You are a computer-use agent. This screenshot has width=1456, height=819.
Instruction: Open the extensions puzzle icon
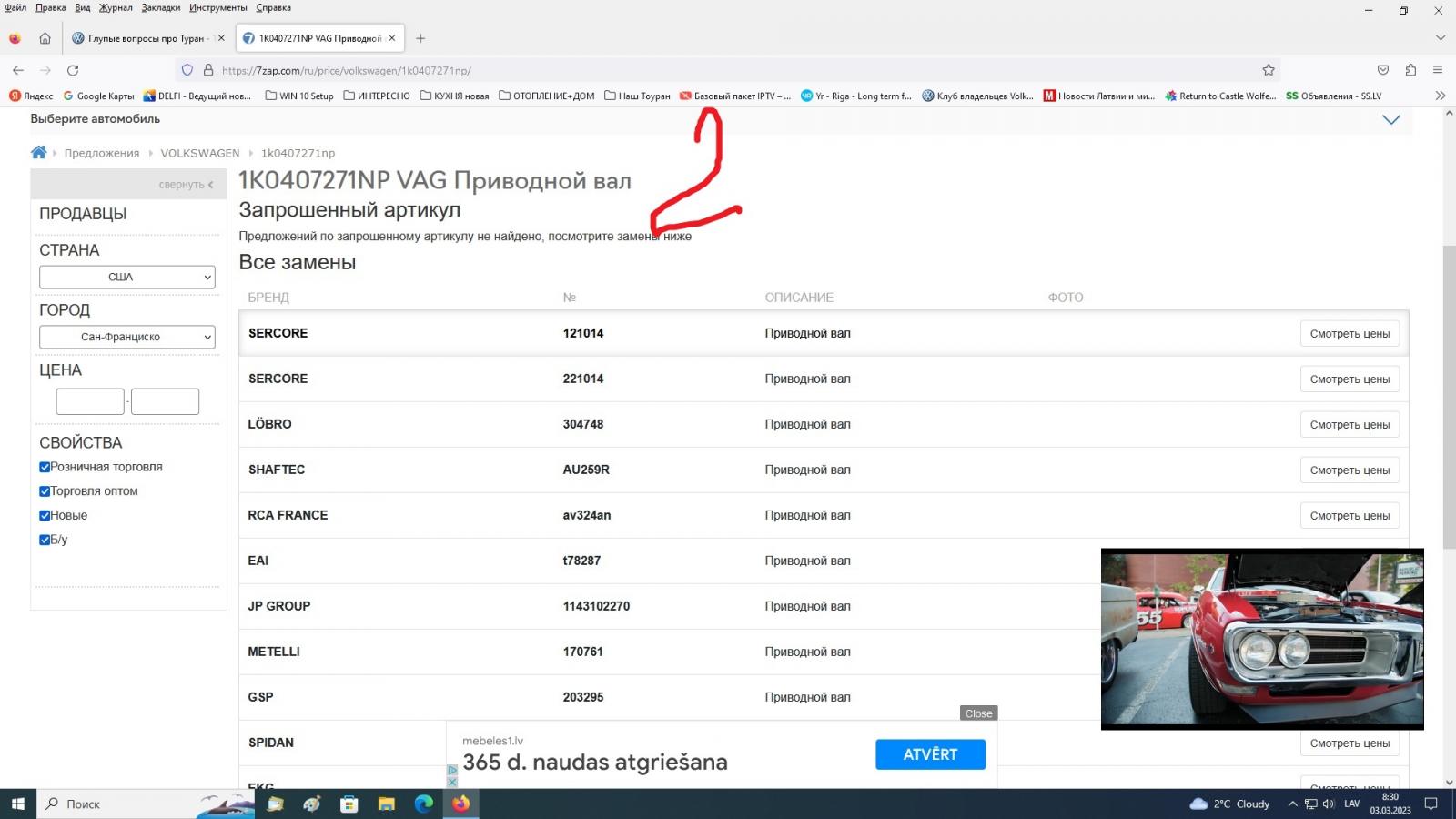click(1410, 70)
